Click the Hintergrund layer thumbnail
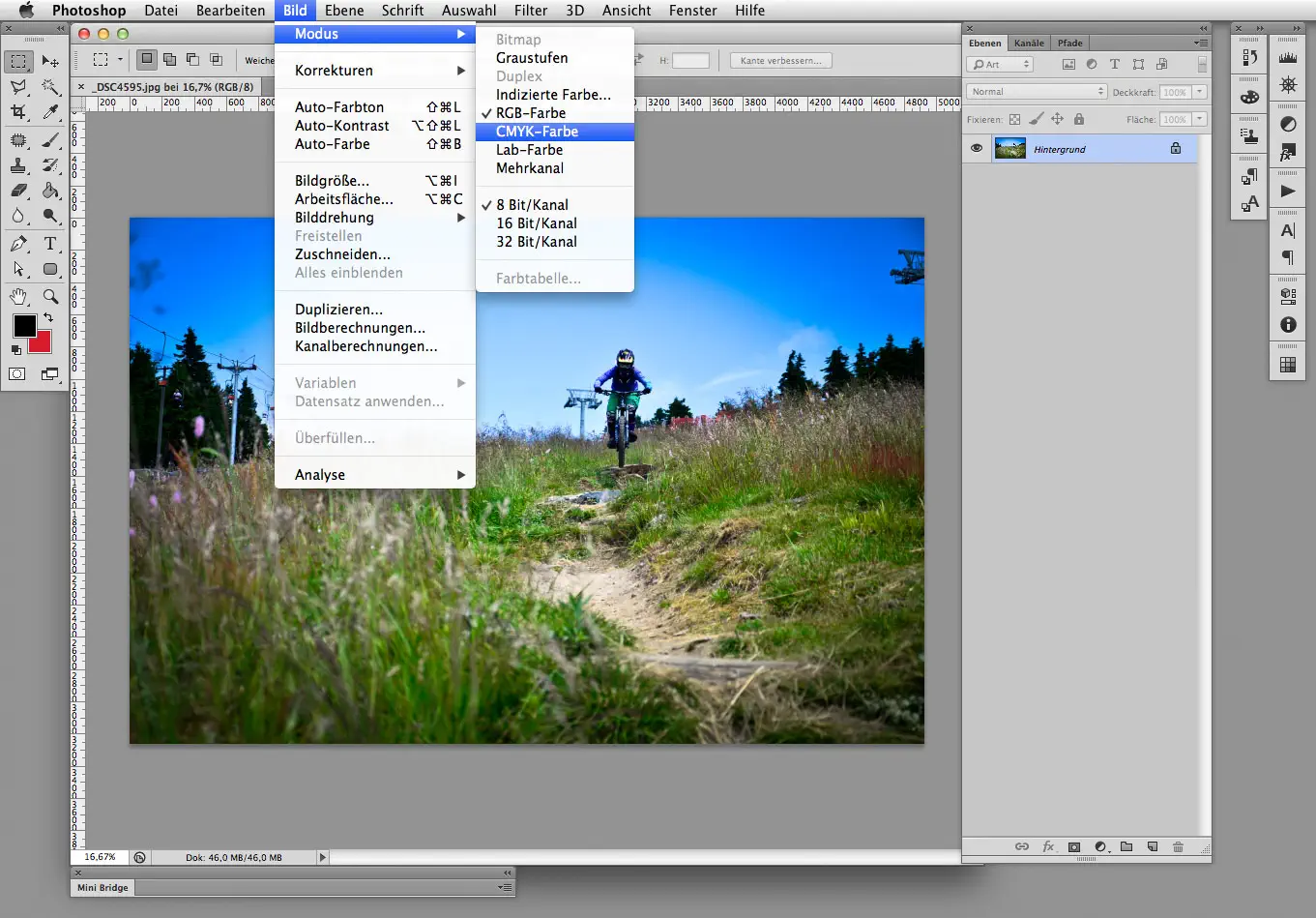The height and width of the screenshot is (918, 1316). 1009,148
